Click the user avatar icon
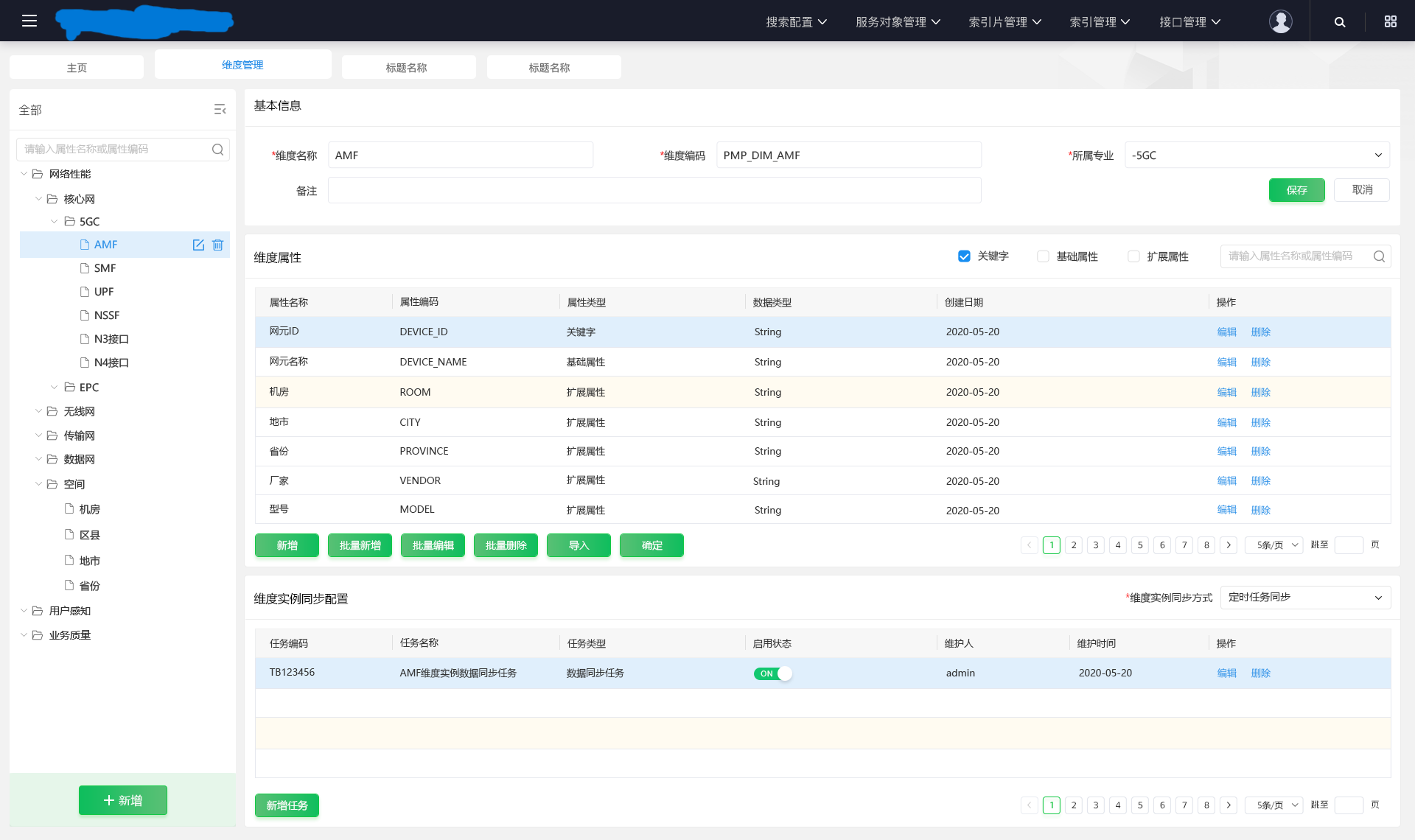Image resolution: width=1415 pixels, height=840 pixels. (1280, 21)
